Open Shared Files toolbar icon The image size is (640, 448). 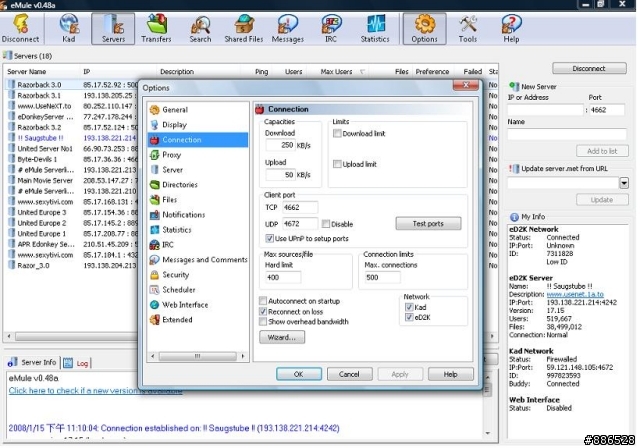[244, 29]
